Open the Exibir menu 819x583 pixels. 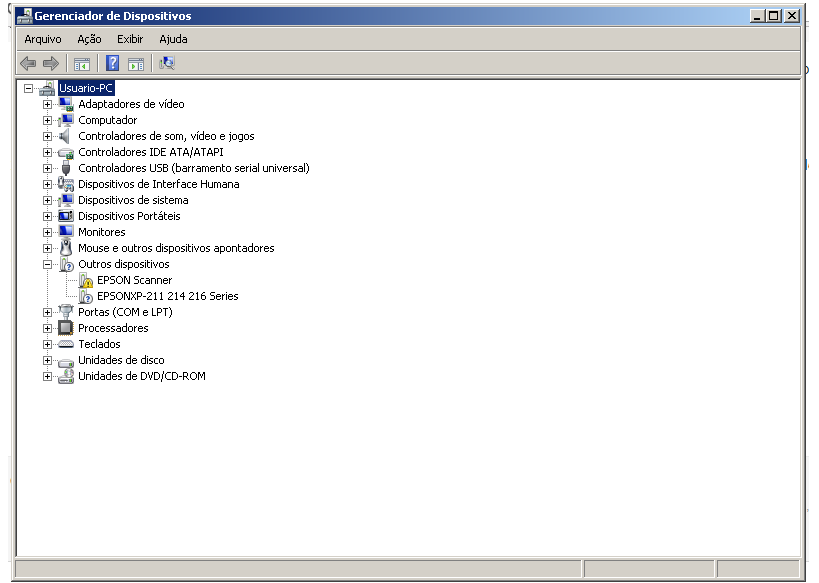[130, 39]
